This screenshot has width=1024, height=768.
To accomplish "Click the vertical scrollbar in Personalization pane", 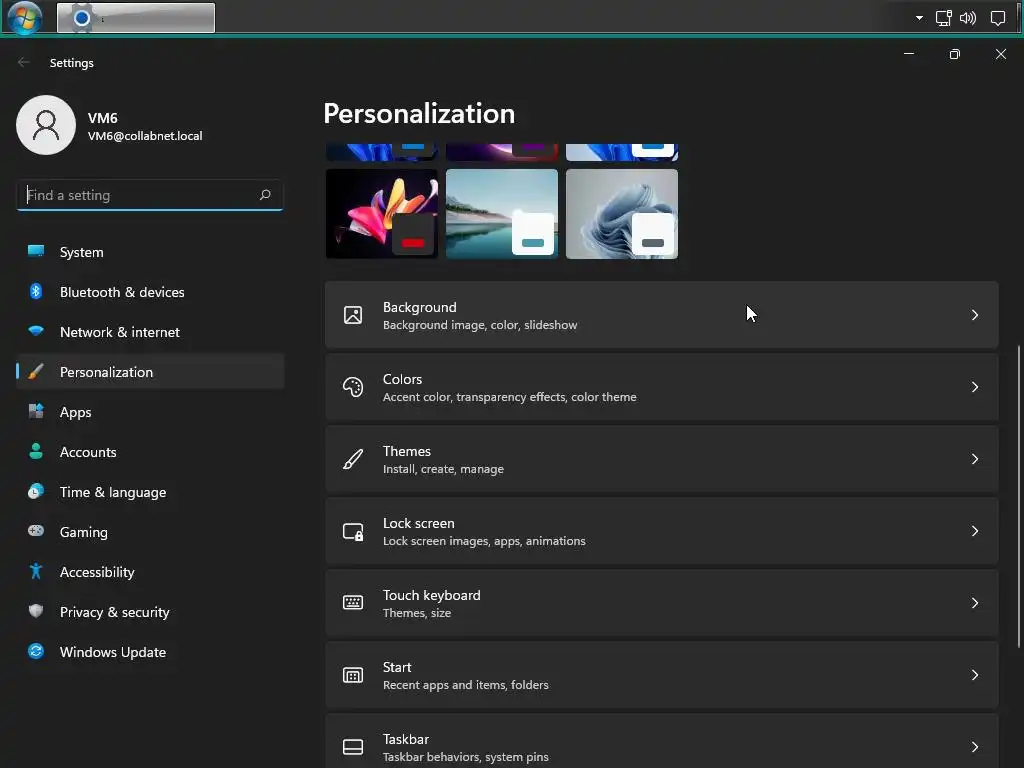I will [x=1019, y=496].
